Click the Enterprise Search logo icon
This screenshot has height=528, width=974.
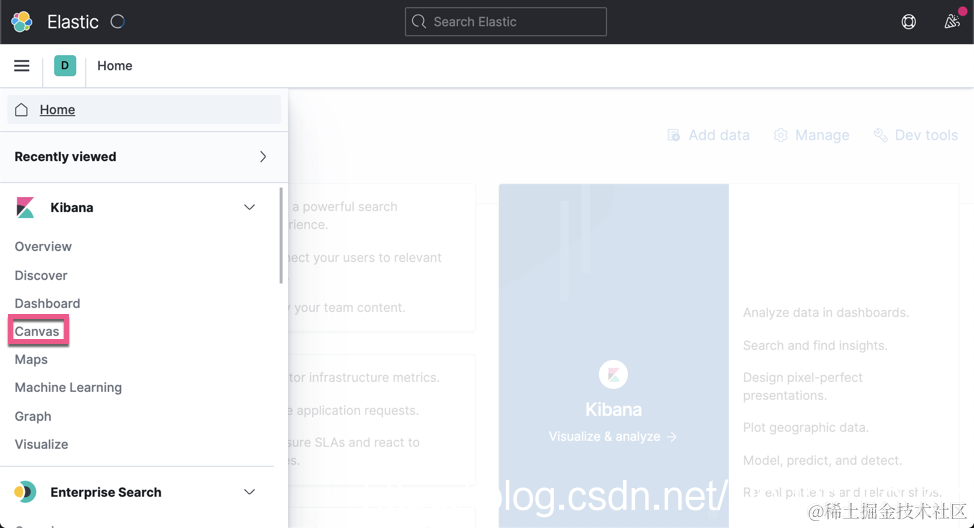[25, 492]
